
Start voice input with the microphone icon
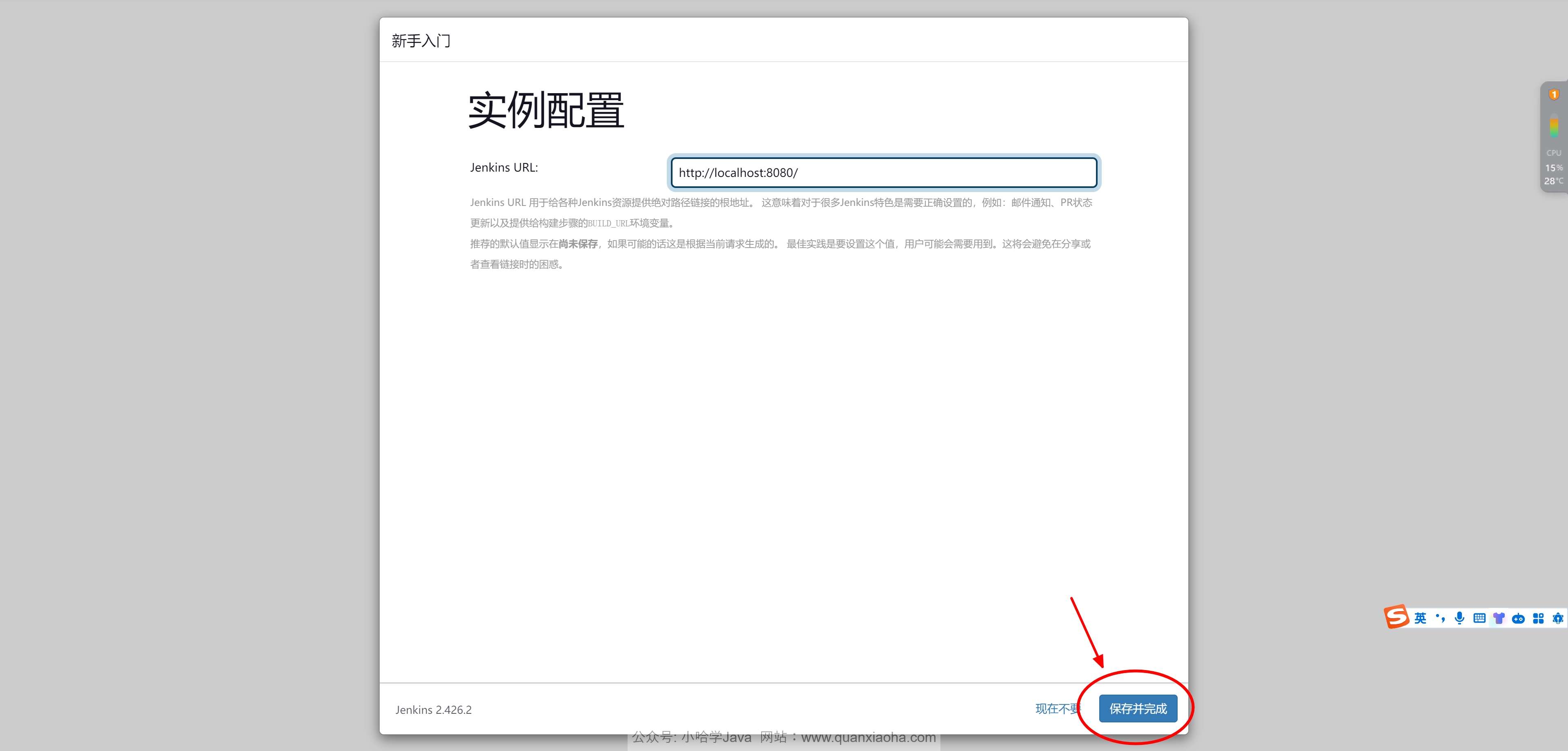pyautogui.click(x=1459, y=618)
